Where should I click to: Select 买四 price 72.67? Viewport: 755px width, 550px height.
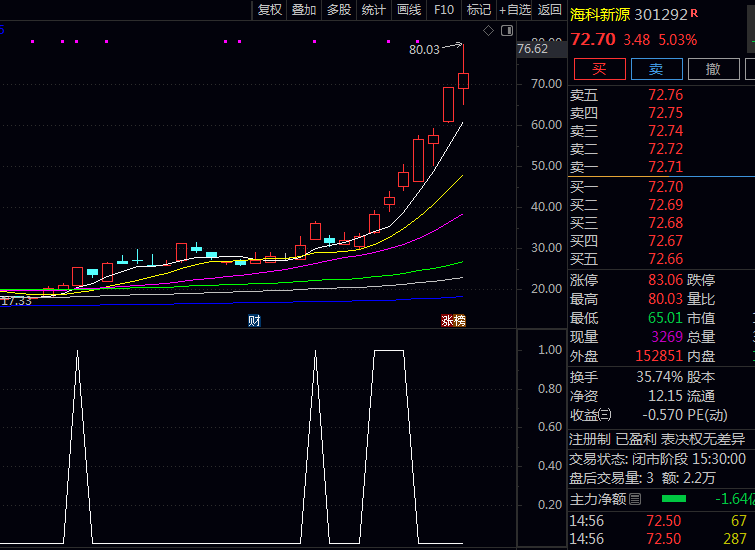(665, 241)
